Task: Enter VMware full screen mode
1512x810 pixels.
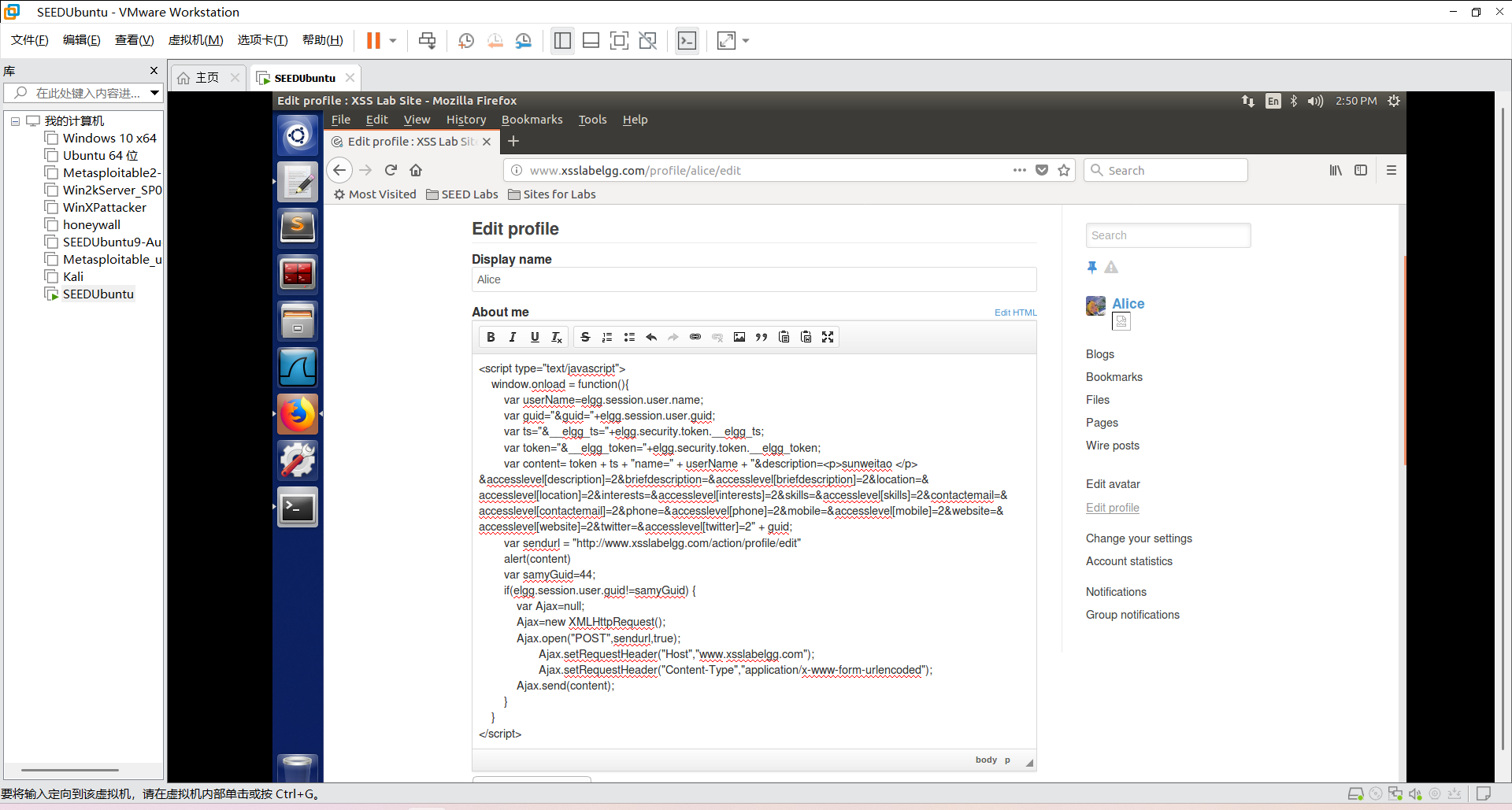Action: click(620, 41)
